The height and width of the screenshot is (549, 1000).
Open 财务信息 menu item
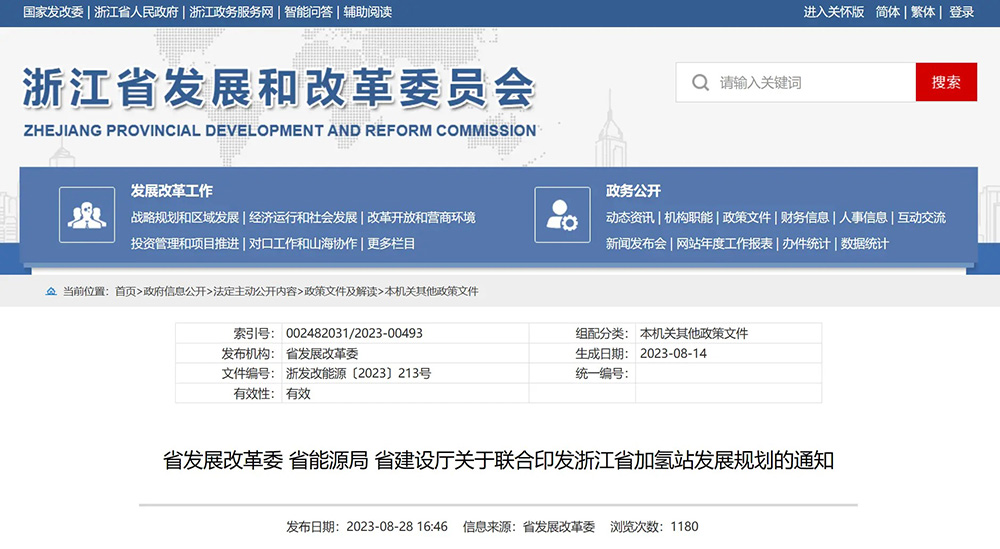point(805,217)
